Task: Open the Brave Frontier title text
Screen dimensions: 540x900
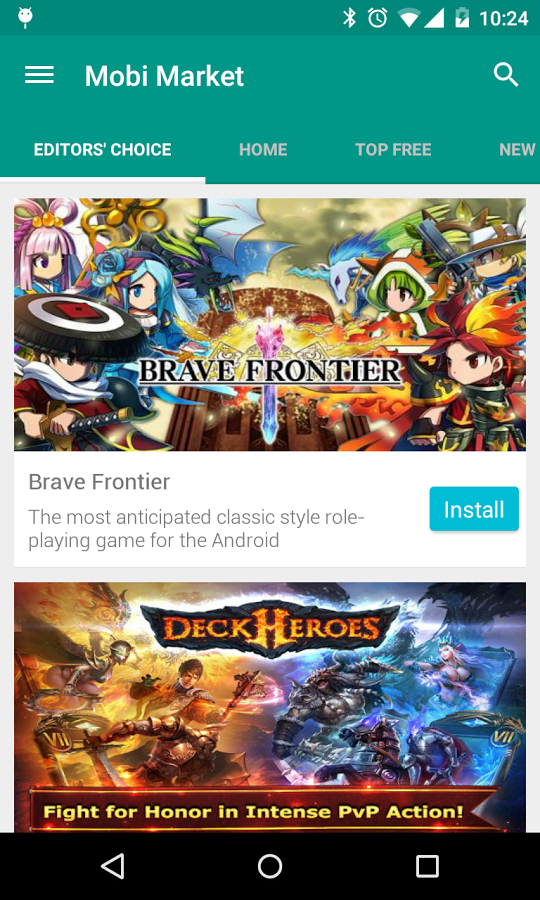Action: [x=99, y=482]
